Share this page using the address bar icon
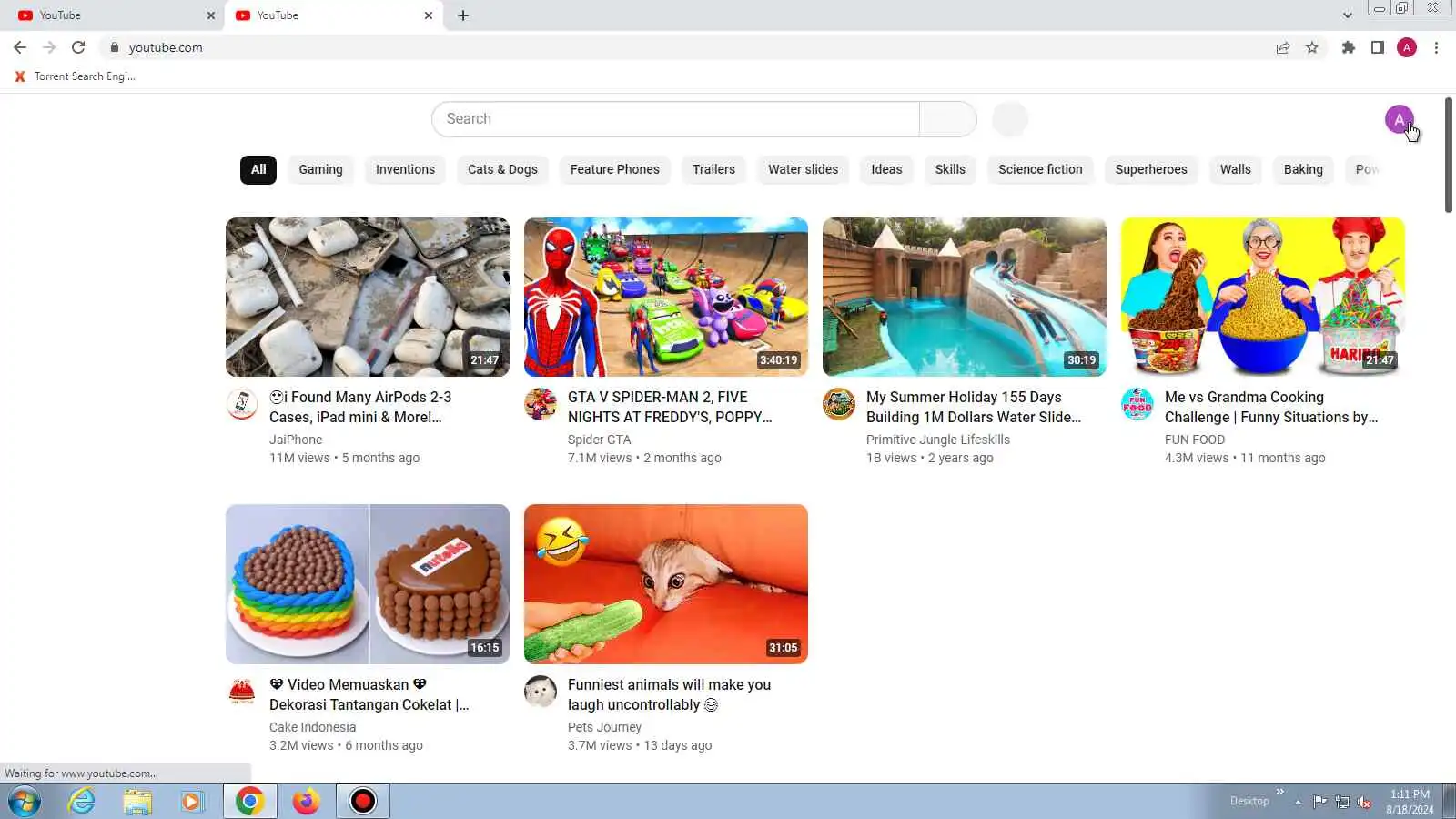The height and width of the screenshot is (819, 1456). [1283, 47]
